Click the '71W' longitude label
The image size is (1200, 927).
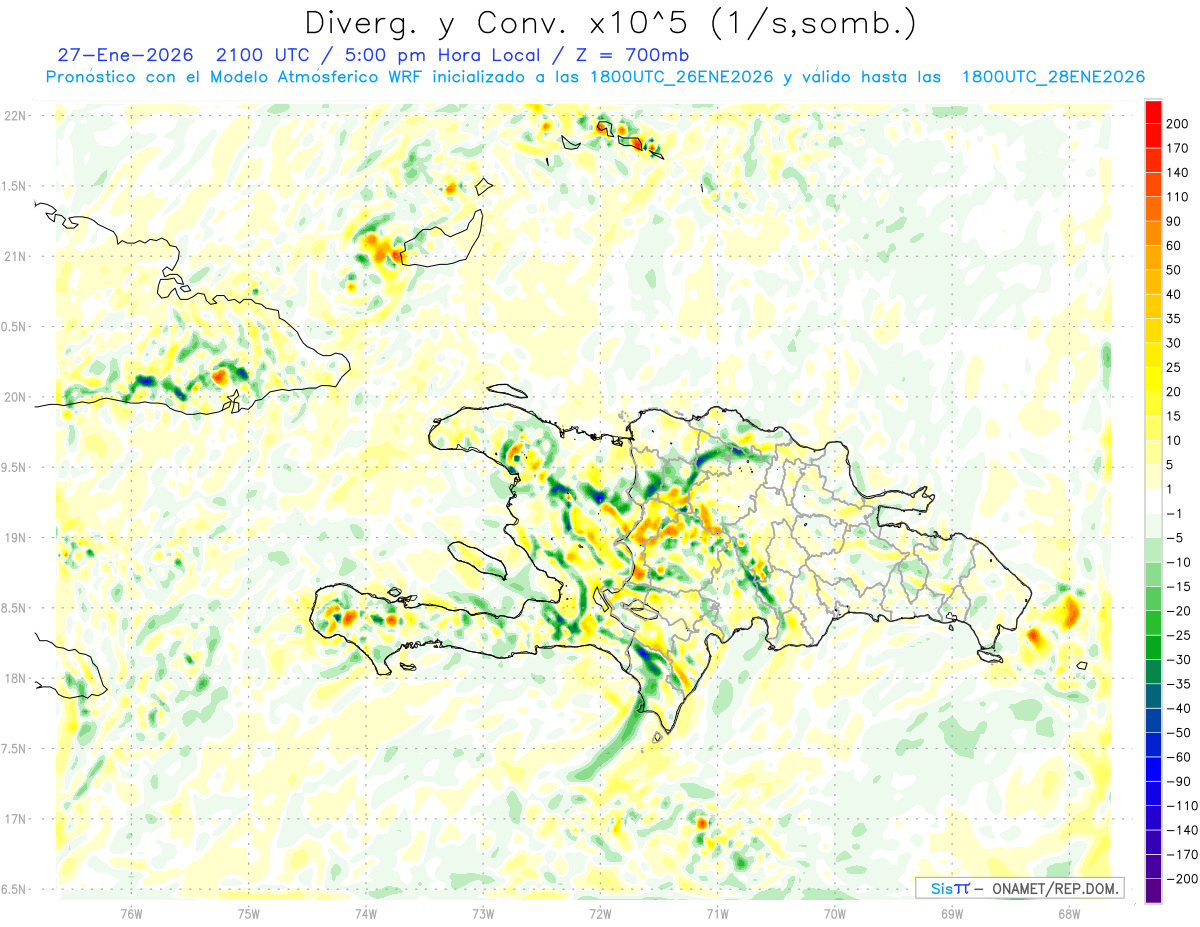717,912
